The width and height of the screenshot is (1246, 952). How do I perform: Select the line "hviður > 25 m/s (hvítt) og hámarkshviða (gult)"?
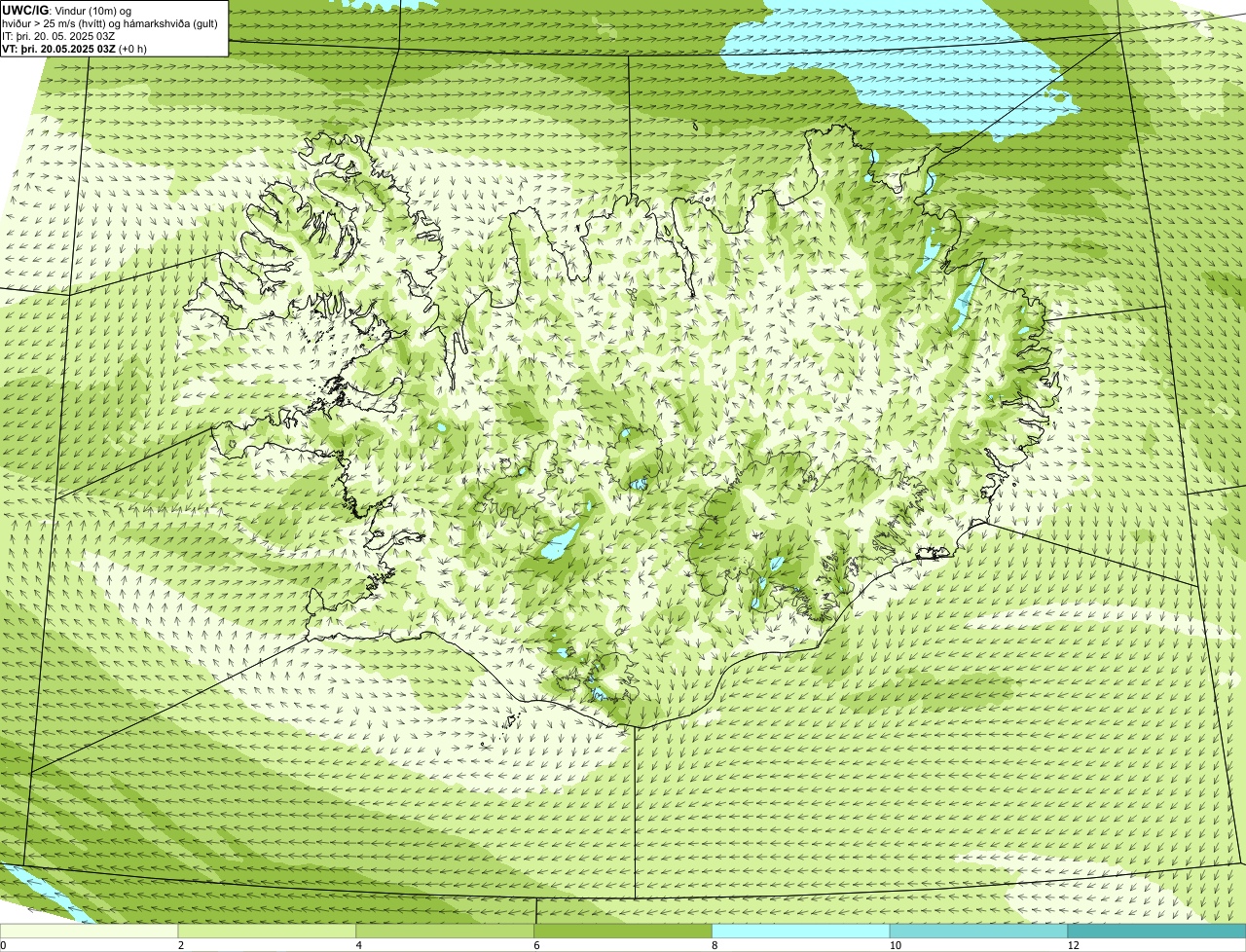click(x=110, y=23)
